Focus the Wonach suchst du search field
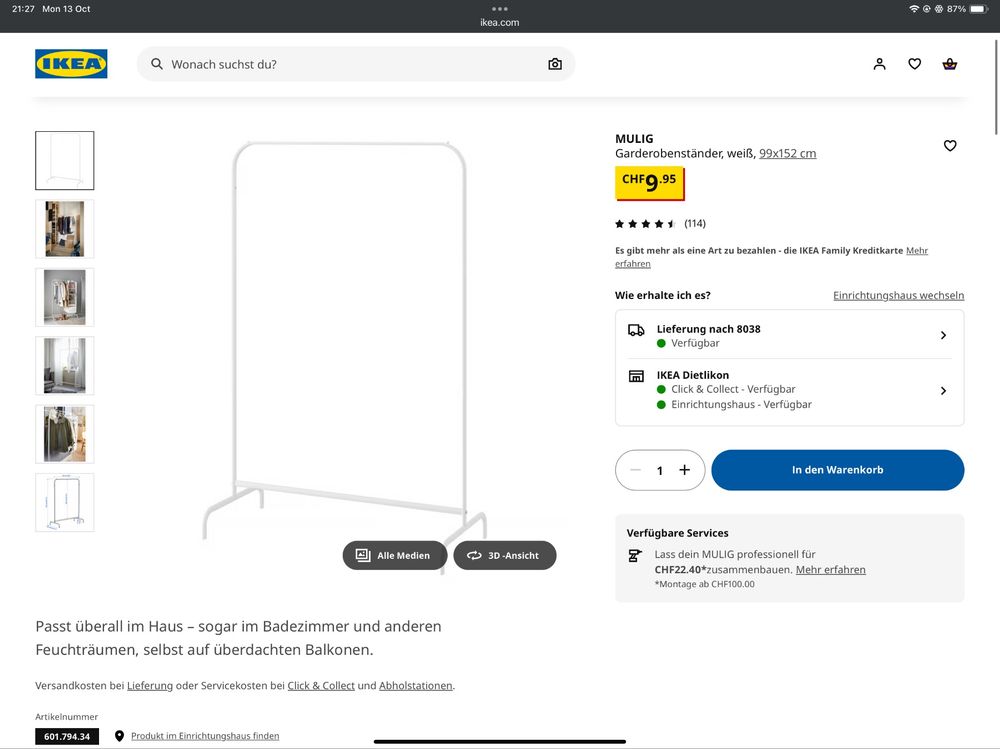Image resolution: width=1000 pixels, height=749 pixels. tap(350, 64)
